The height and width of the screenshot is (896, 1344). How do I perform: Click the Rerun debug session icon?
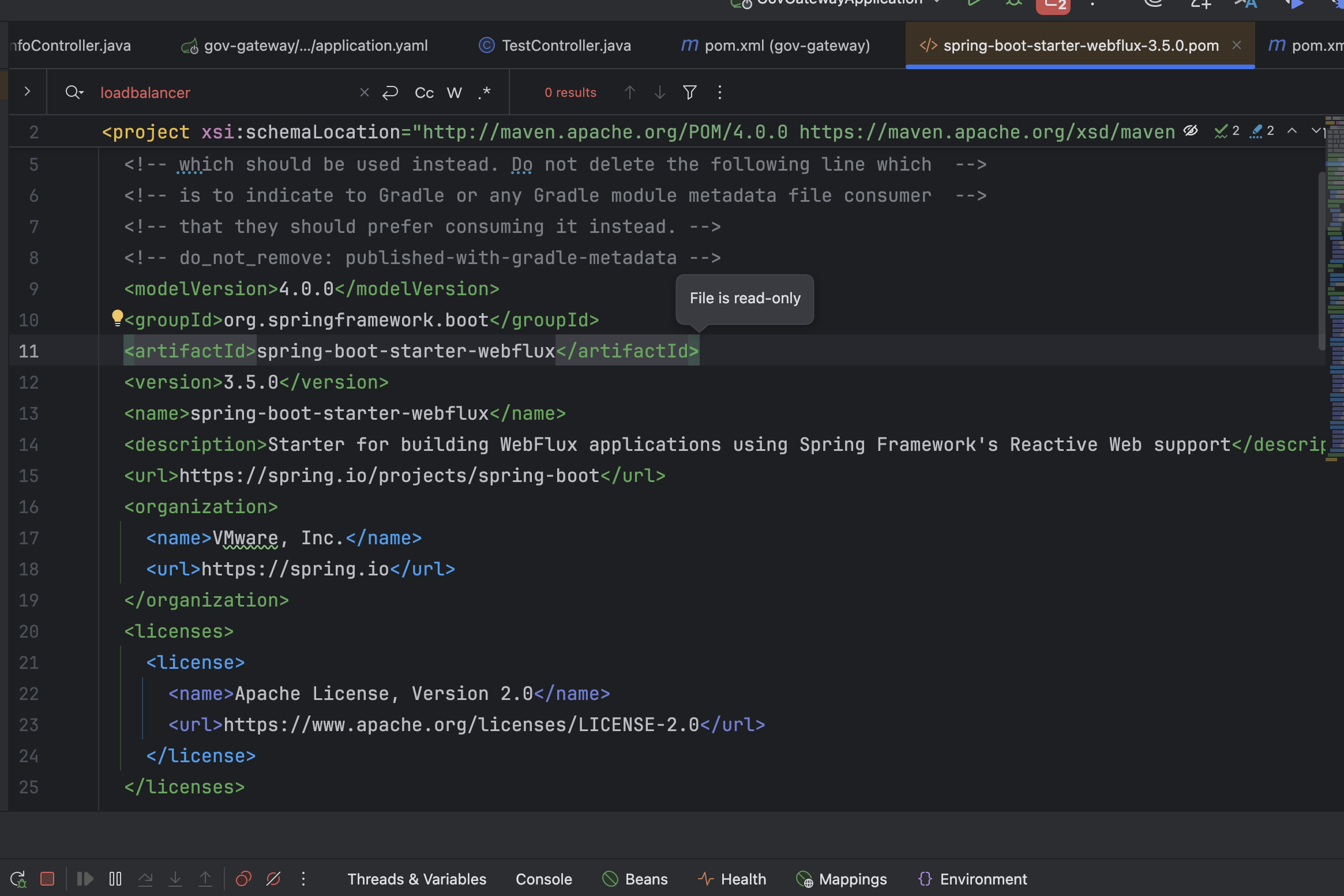tap(18, 879)
